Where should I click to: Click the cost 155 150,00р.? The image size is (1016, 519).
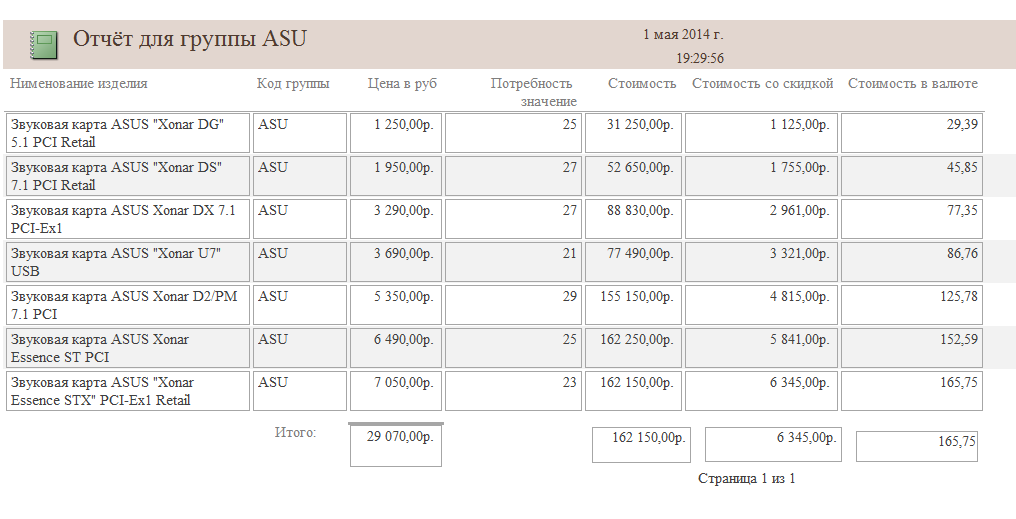tap(634, 305)
